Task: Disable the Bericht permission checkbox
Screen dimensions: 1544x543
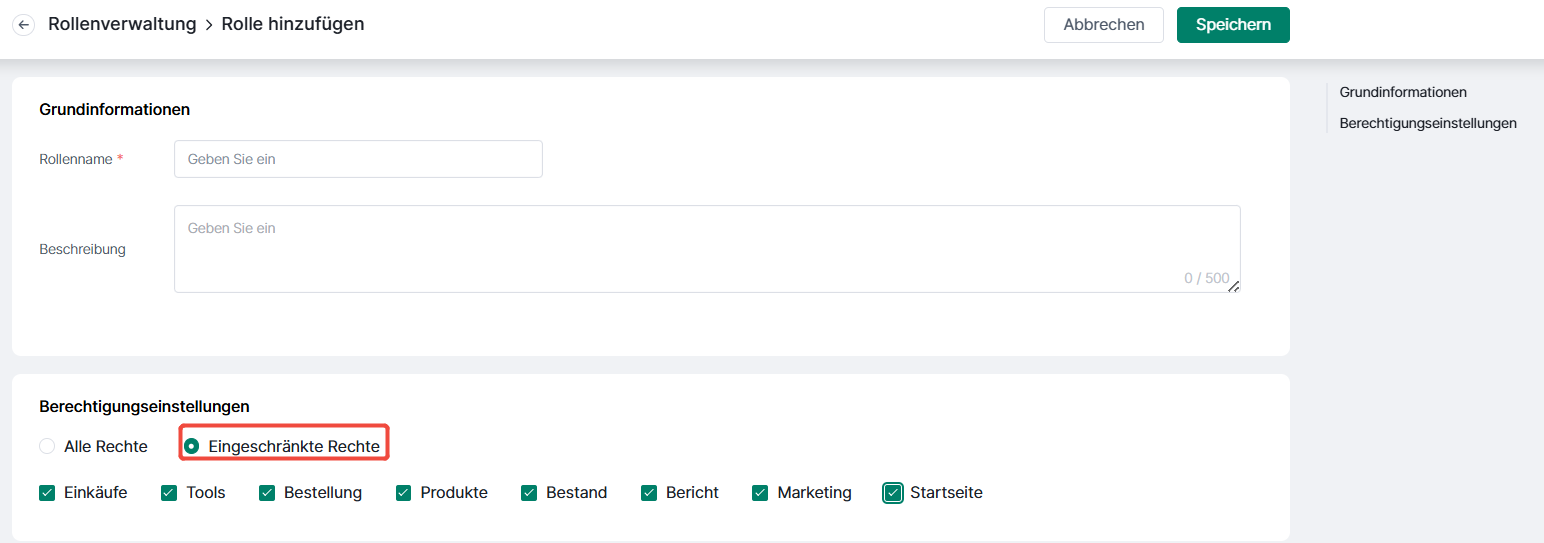Action: 649,493
